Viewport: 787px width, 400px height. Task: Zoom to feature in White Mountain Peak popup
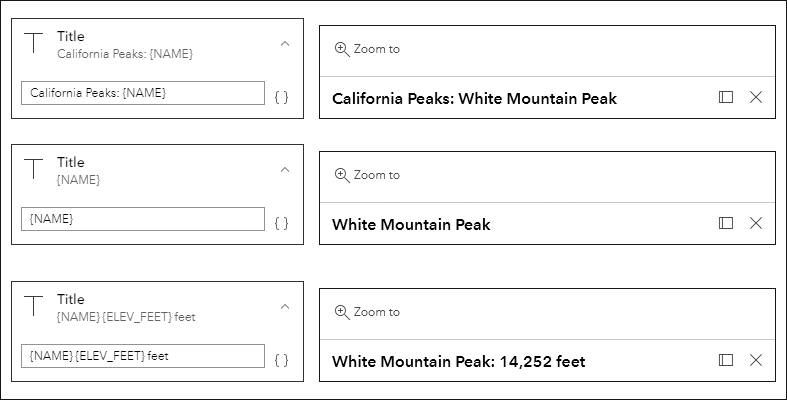tap(367, 174)
